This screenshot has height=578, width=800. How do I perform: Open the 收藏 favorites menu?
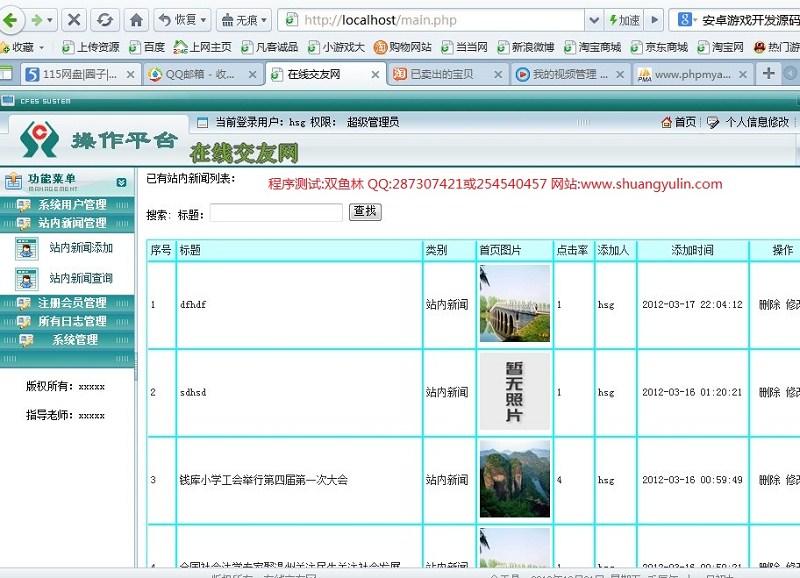point(22,47)
